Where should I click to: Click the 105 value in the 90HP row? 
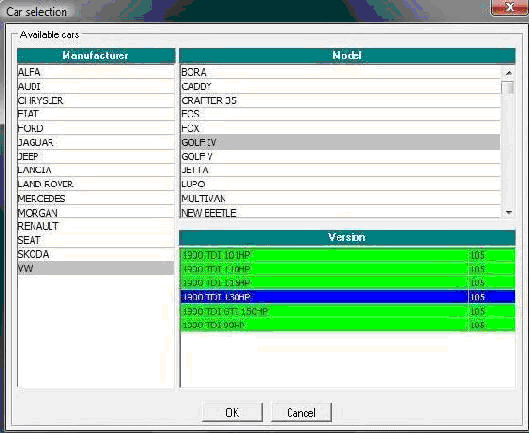[477, 325]
